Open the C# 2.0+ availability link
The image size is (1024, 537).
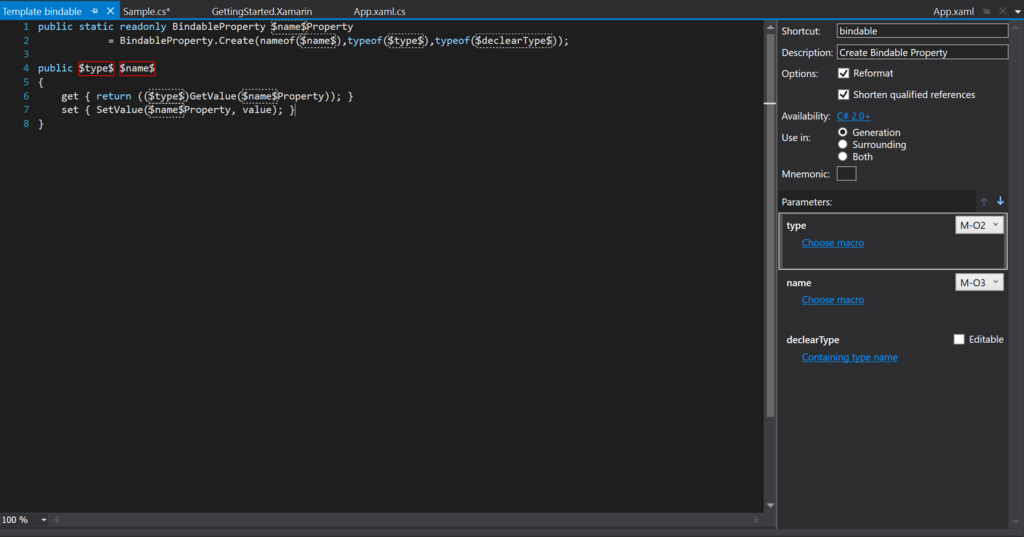(854, 116)
